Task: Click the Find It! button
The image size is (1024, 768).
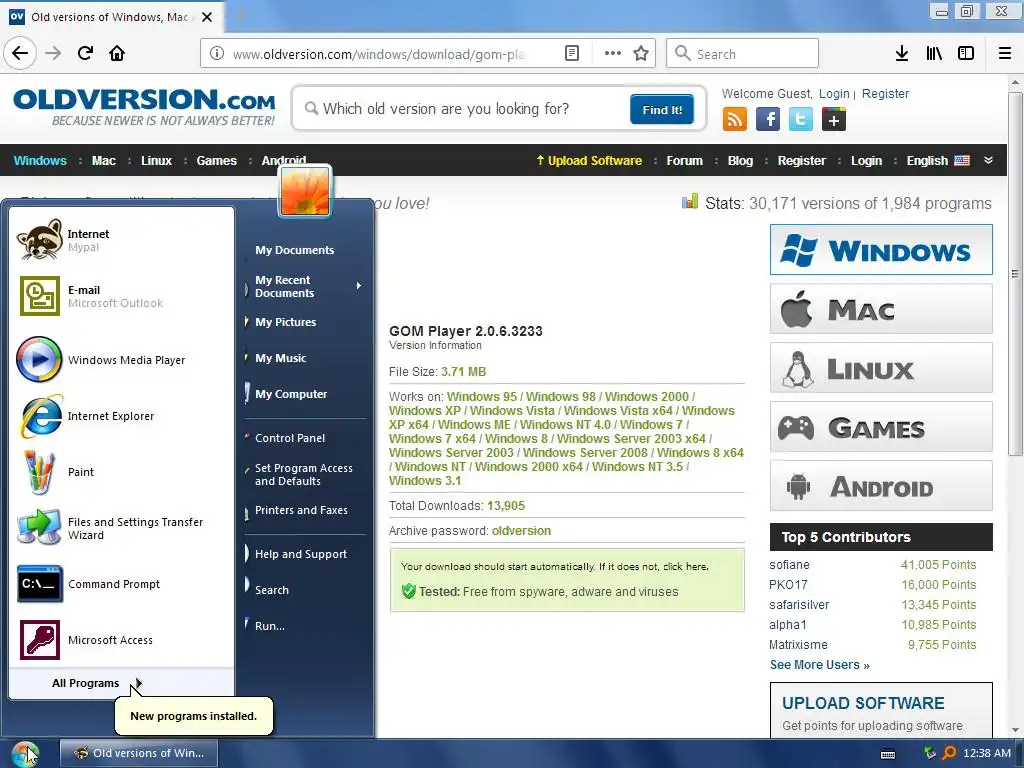Action: [662, 109]
